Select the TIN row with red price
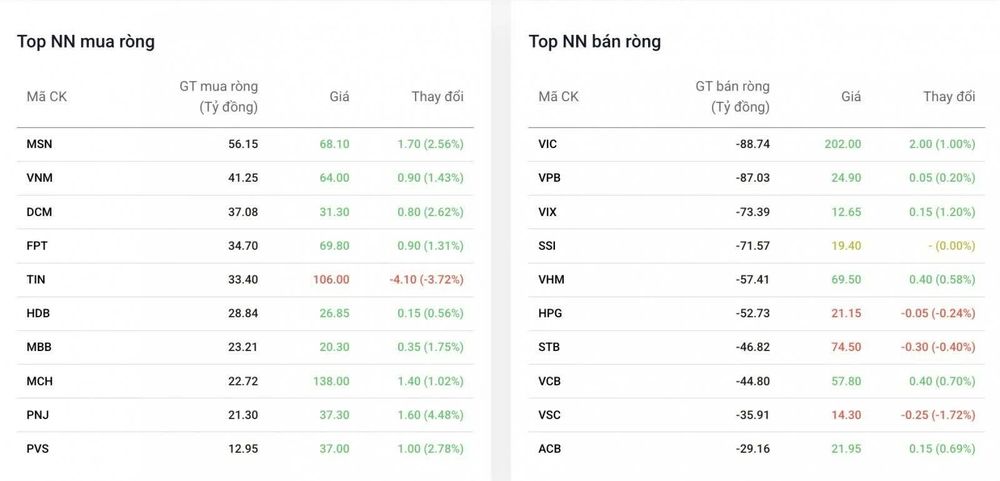Viewport: 1000px width, 481px height. 245,279
